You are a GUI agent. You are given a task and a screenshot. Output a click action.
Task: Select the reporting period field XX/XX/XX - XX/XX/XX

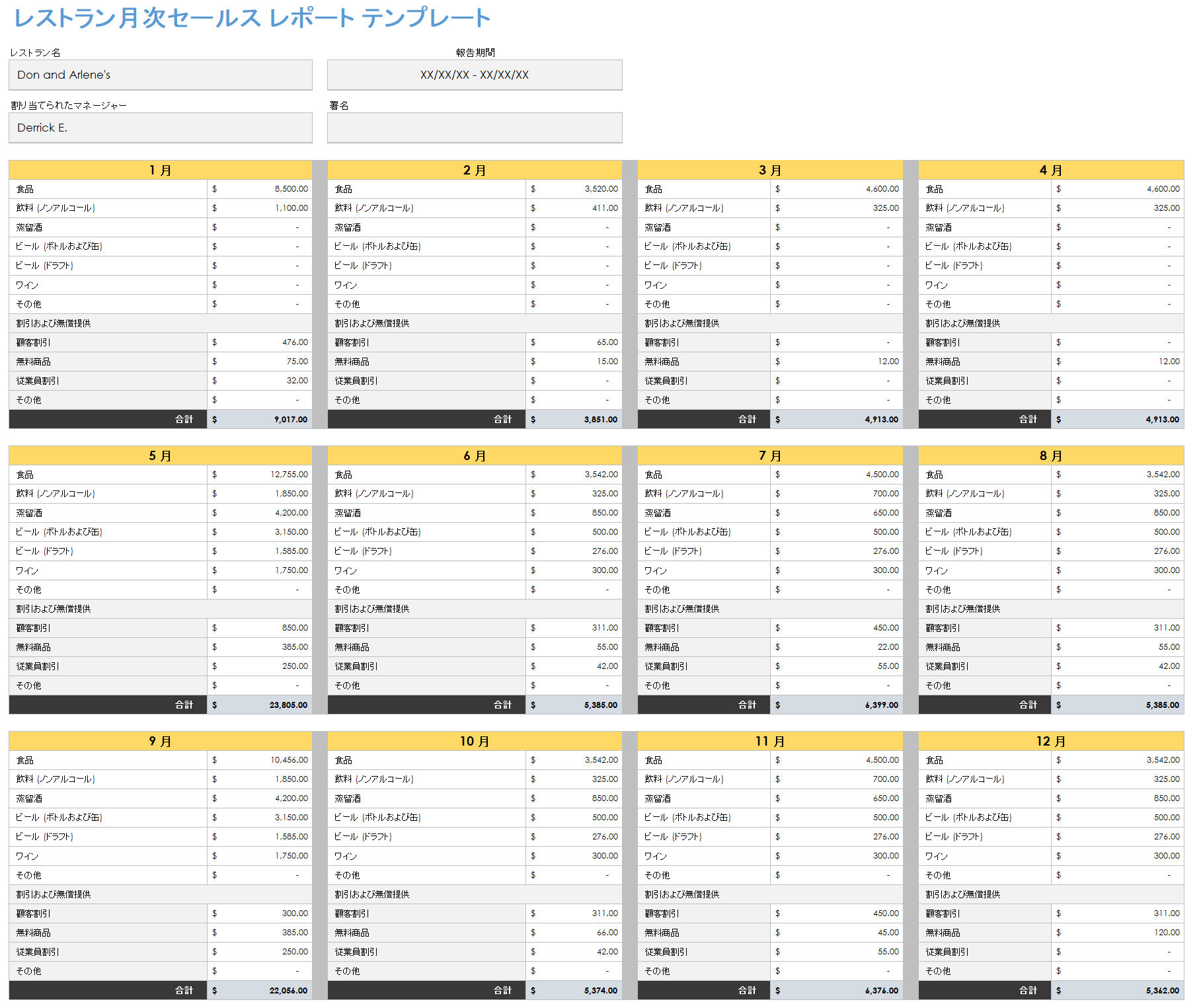pyautogui.click(x=475, y=75)
